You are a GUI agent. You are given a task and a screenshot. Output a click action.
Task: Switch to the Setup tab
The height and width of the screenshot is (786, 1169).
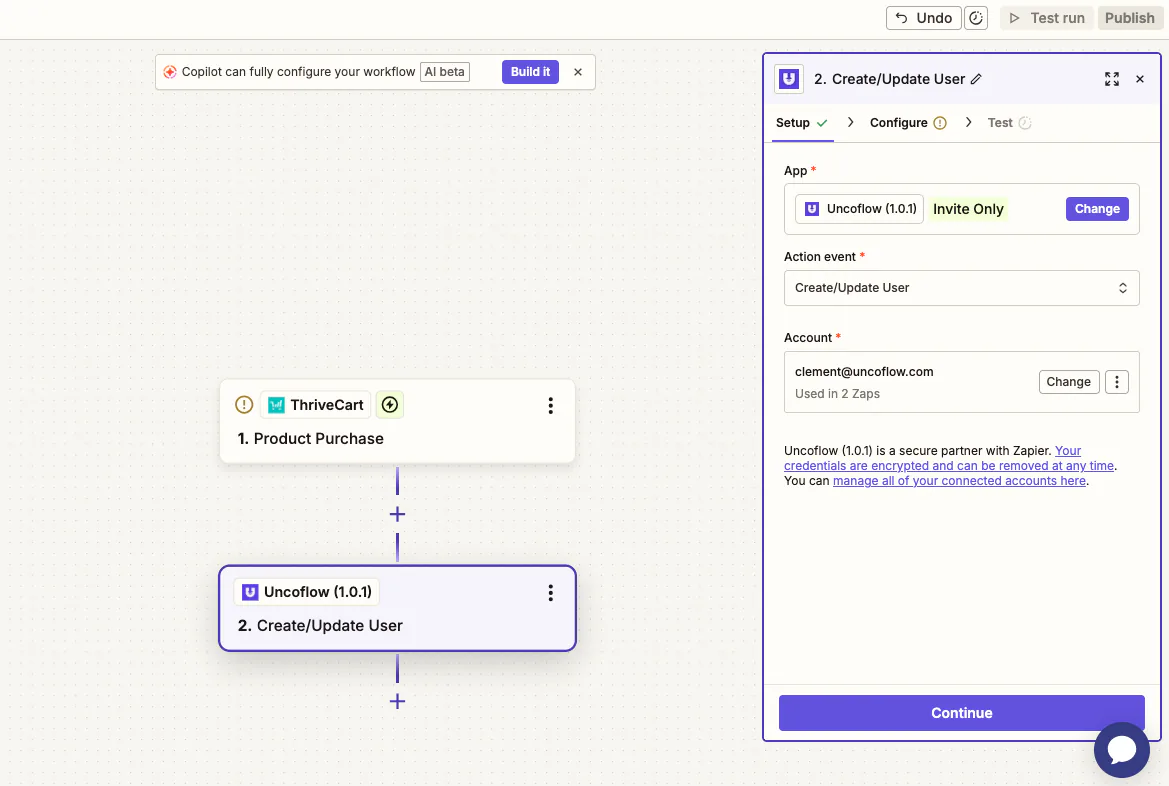click(x=801, y=122)
